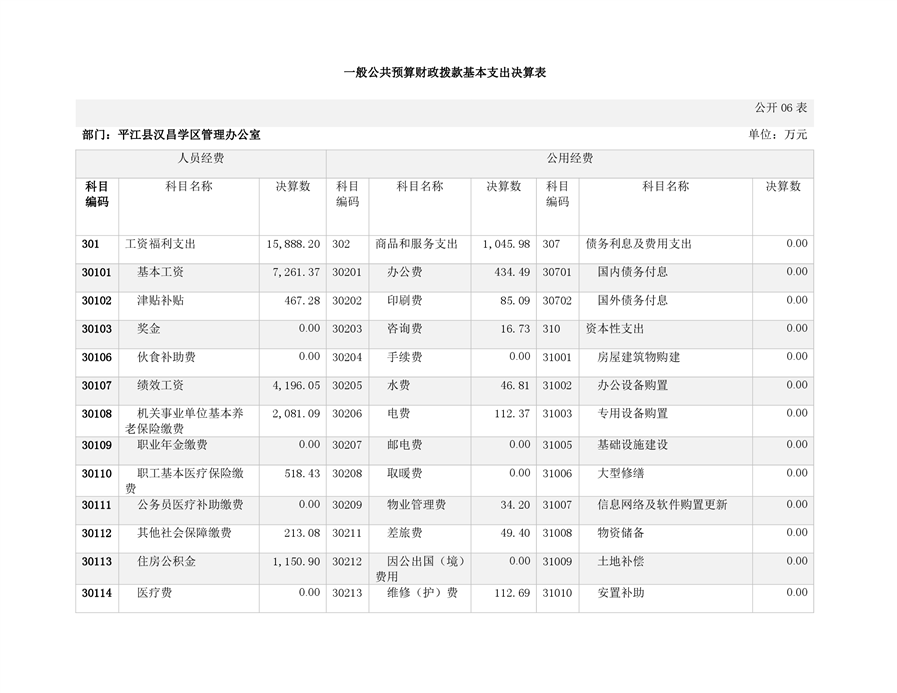The height and width of the screenshot is (693, 897).
Task: Select the 债务利息及费用支出 cell
Action: [x=638, y=244]
